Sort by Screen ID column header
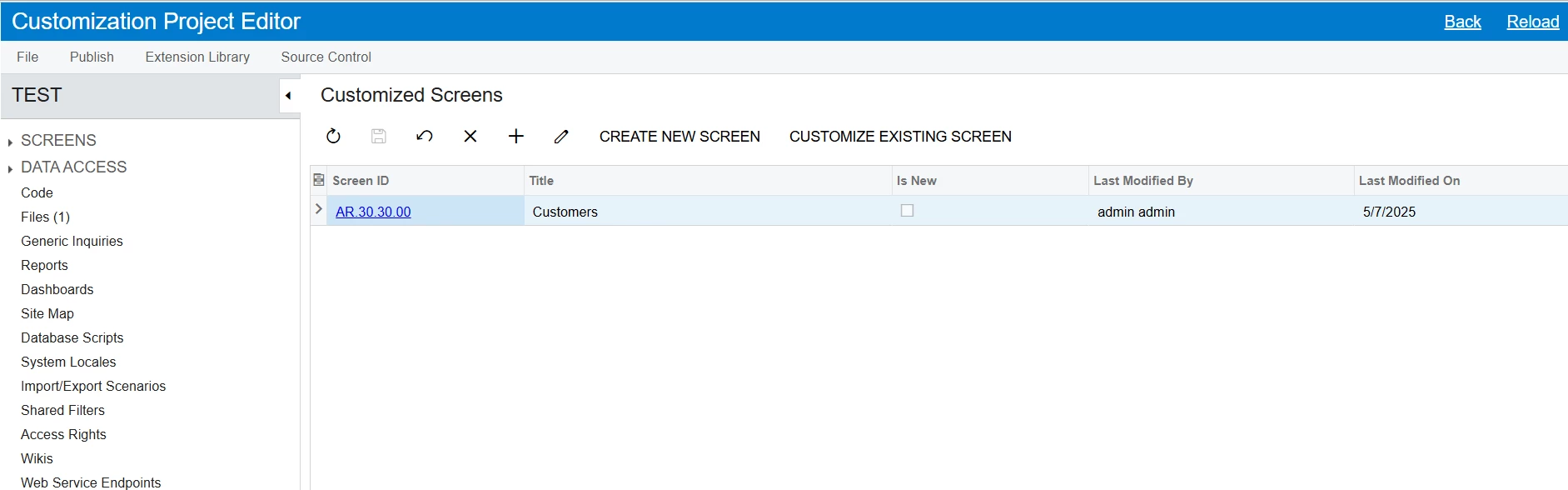This screenshot has width=1568, height=490. point(426,180)
